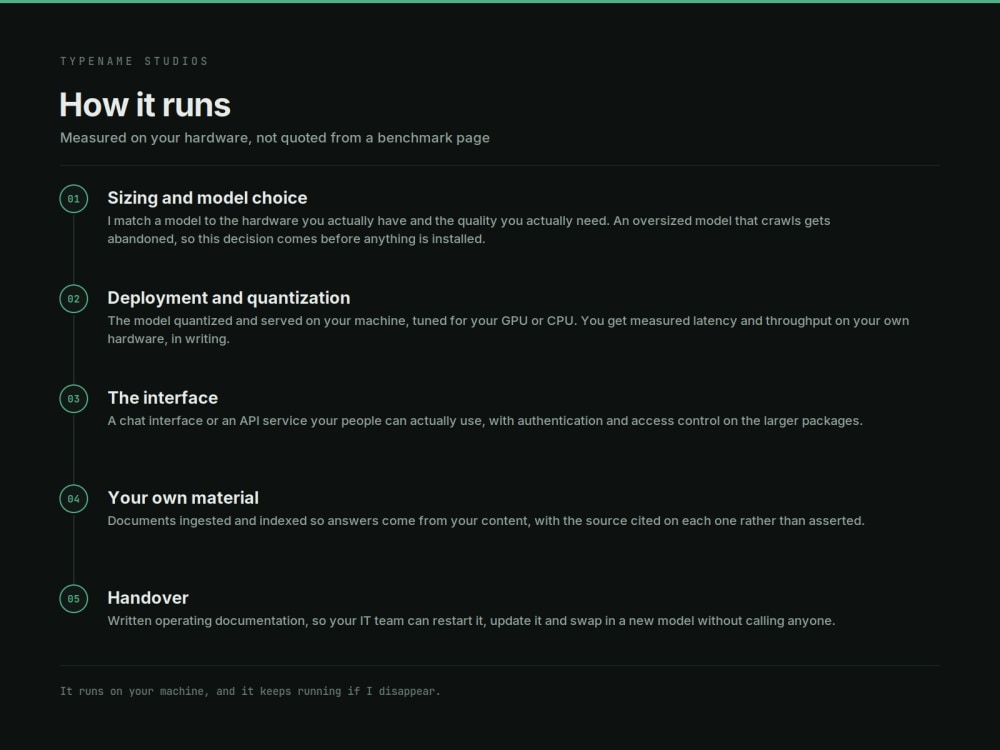Click footer 'It runs on your machine' text
The width and height of the screenshot is (1000, 750).
point(250,691)
